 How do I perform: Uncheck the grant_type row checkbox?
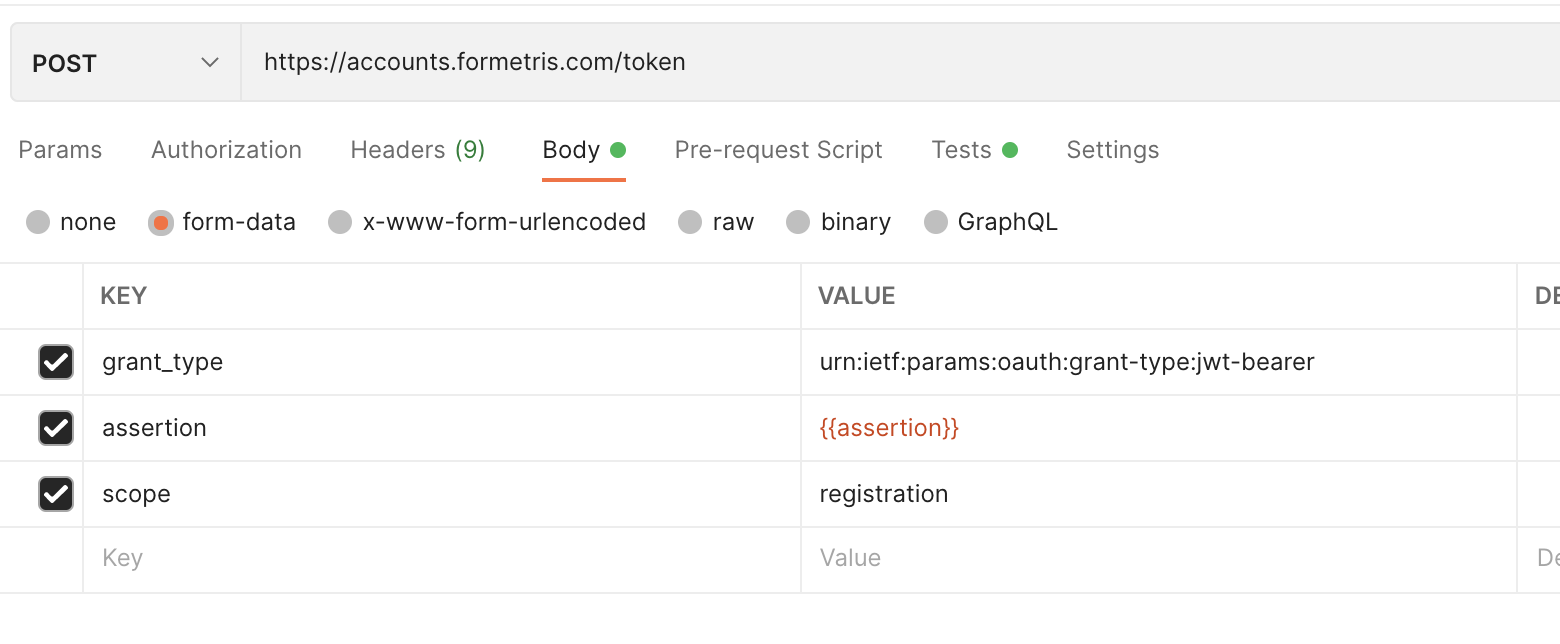point(56,362)
